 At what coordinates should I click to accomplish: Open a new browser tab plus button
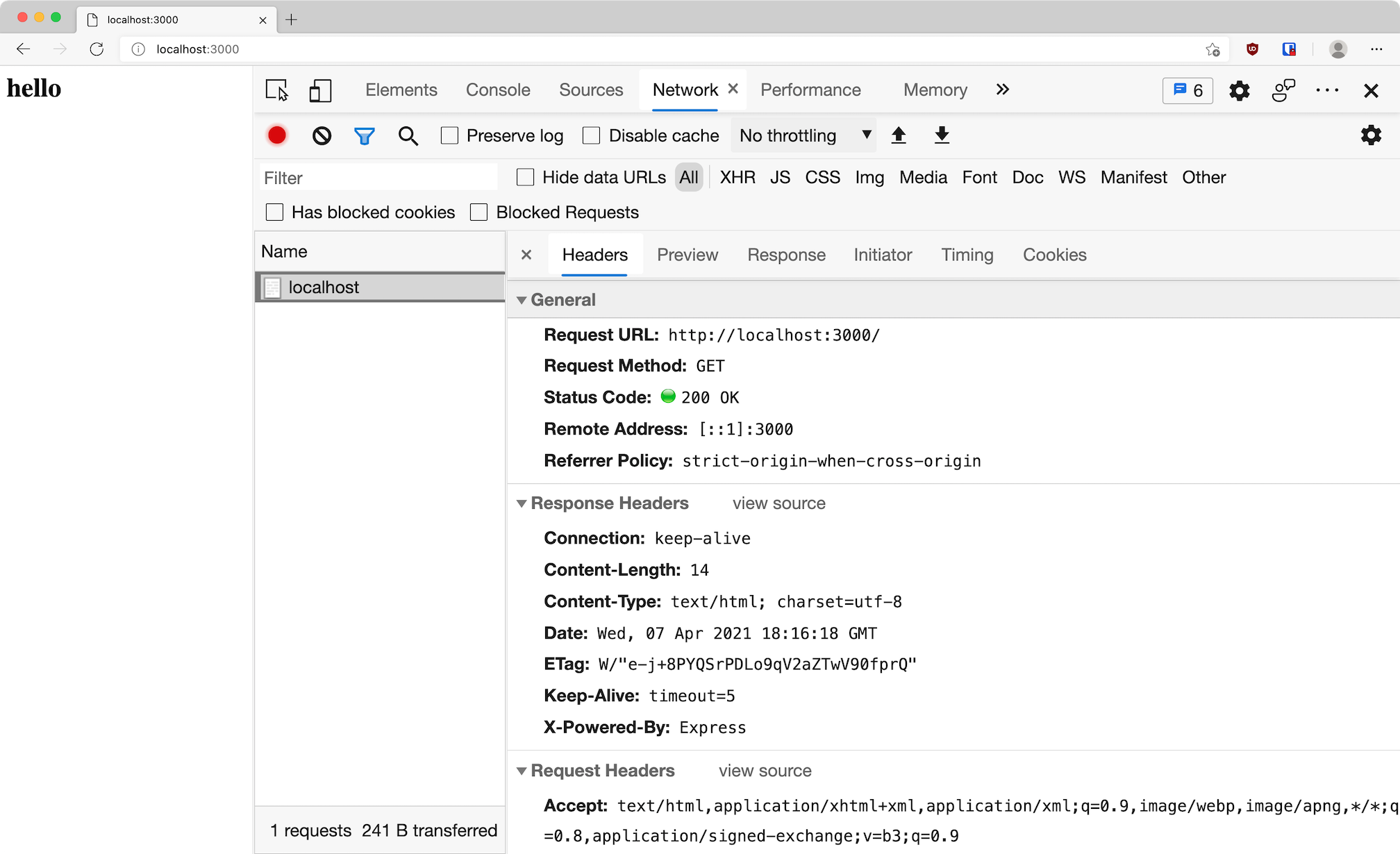click(x=291, y=19)
